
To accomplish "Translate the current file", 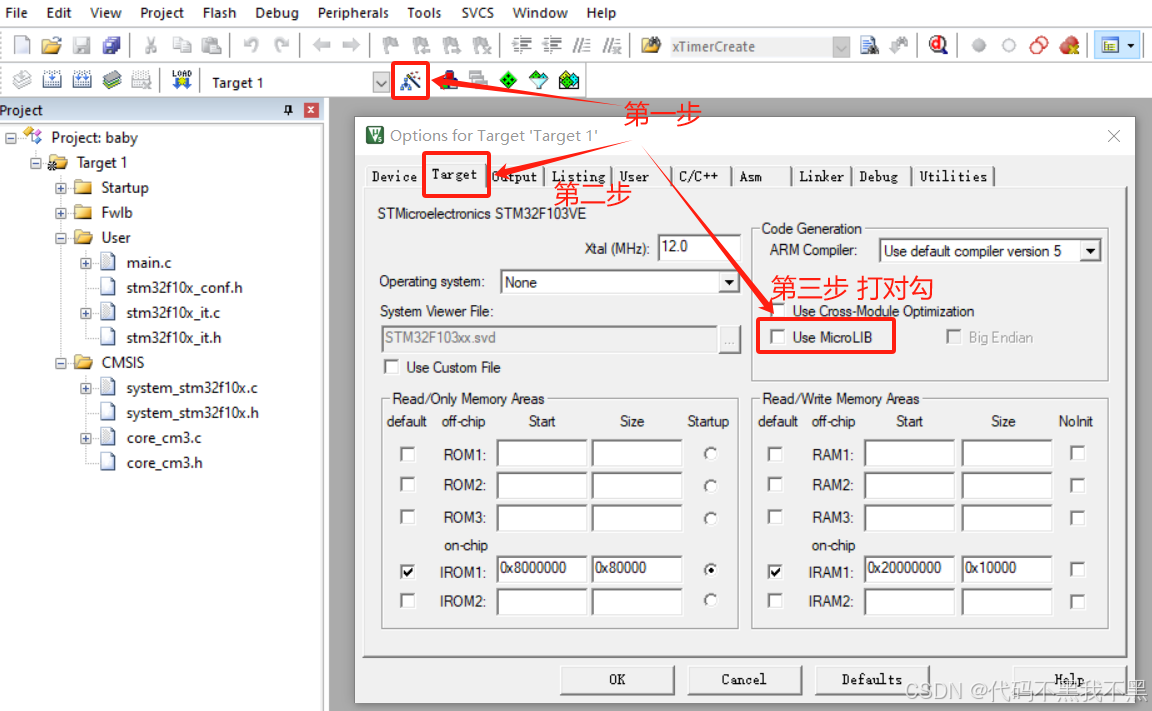I will click(22, 80).
